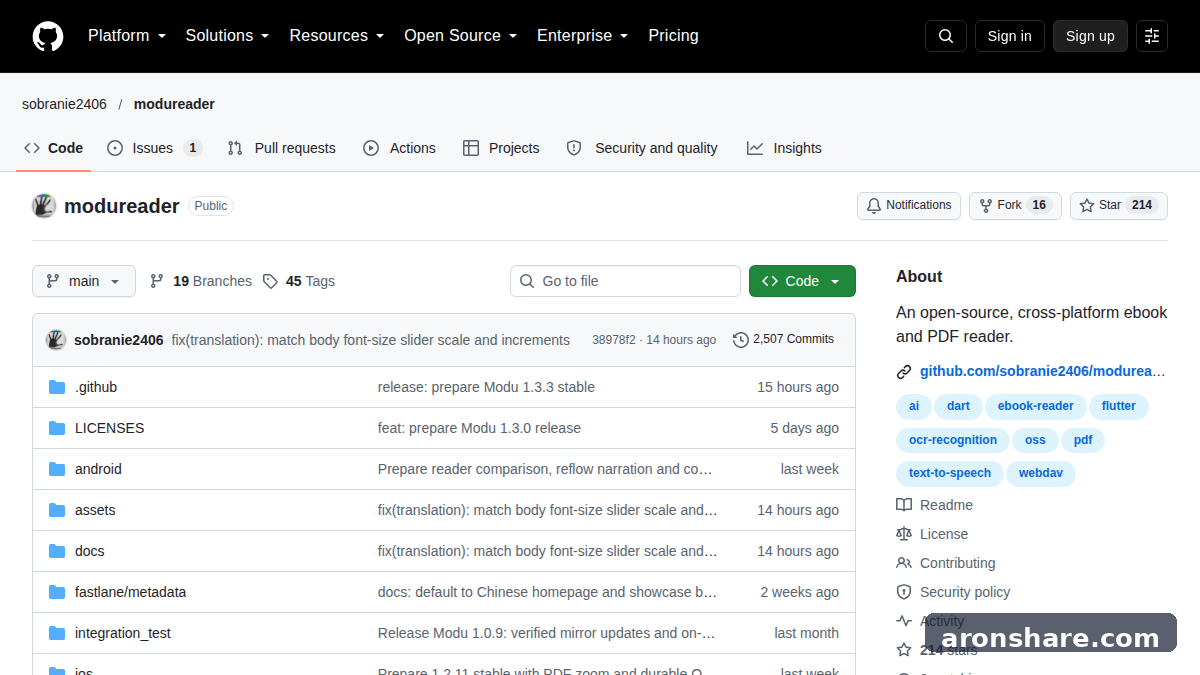Open the main branch selector dropdown
The width and height of the screenshot is (1200, 675).
pos(83,282)
